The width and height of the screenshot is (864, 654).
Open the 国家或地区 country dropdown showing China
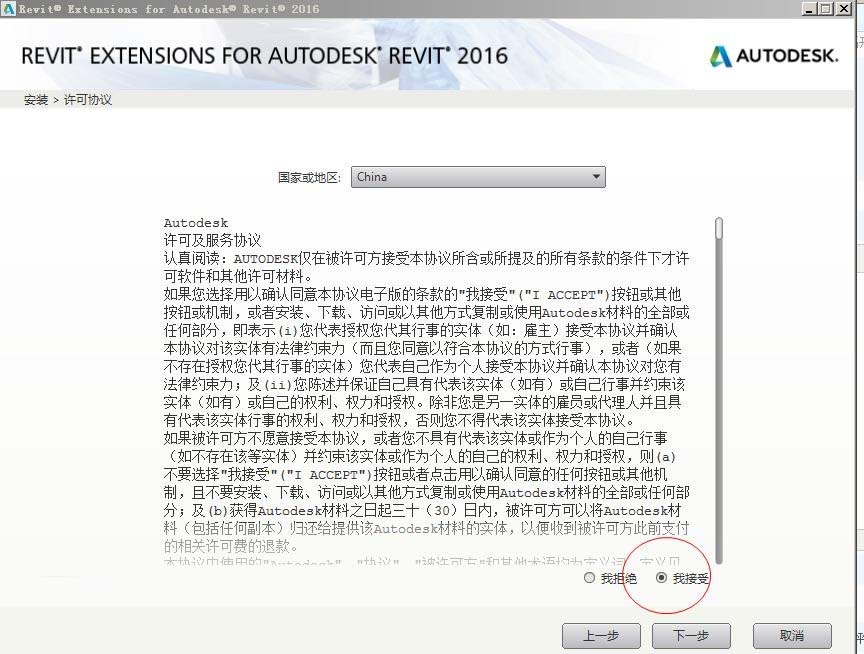[x=478, y=177]
